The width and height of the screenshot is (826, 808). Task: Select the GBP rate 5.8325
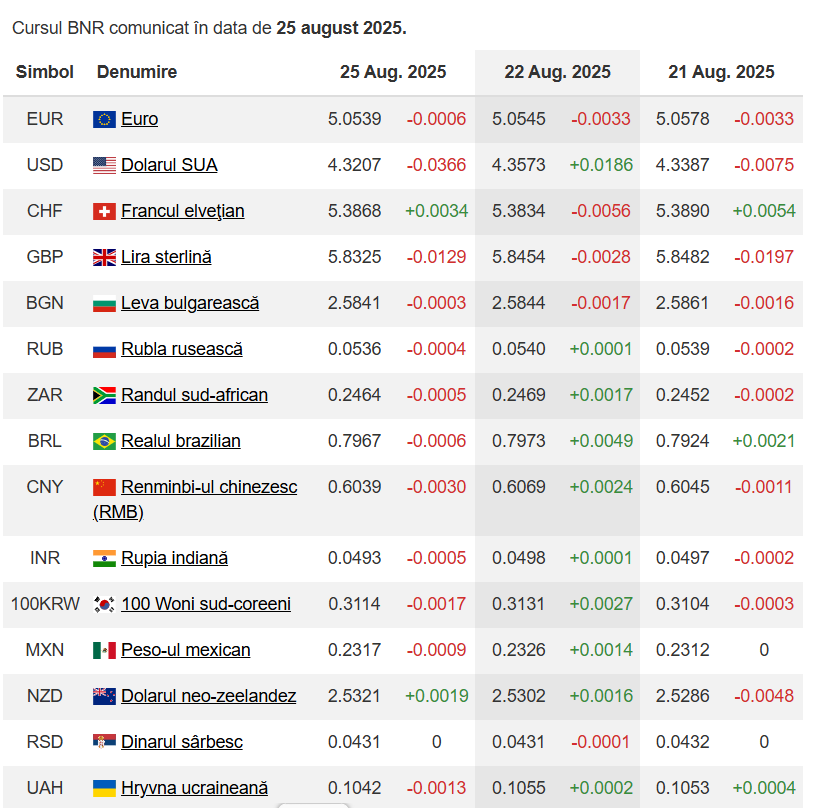(355, 257)
